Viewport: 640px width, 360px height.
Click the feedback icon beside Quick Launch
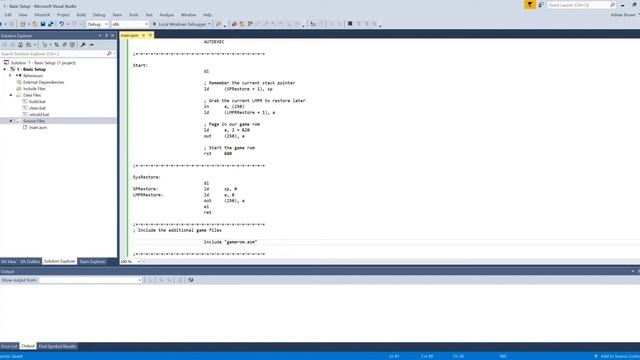pos(541,5)
